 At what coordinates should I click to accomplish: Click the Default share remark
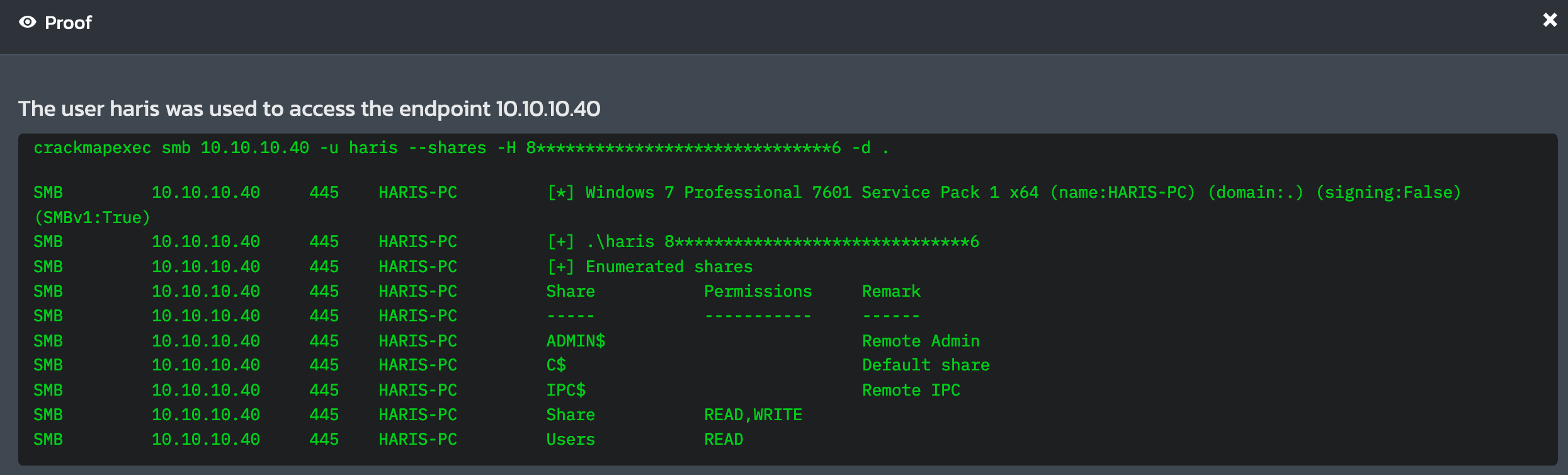pos(926,365)
